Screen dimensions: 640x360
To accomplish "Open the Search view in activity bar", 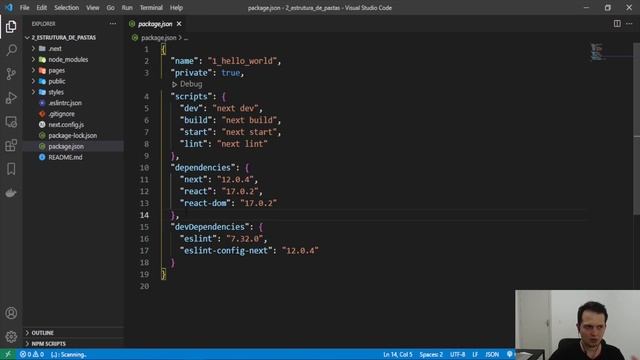I will (11, 50).
